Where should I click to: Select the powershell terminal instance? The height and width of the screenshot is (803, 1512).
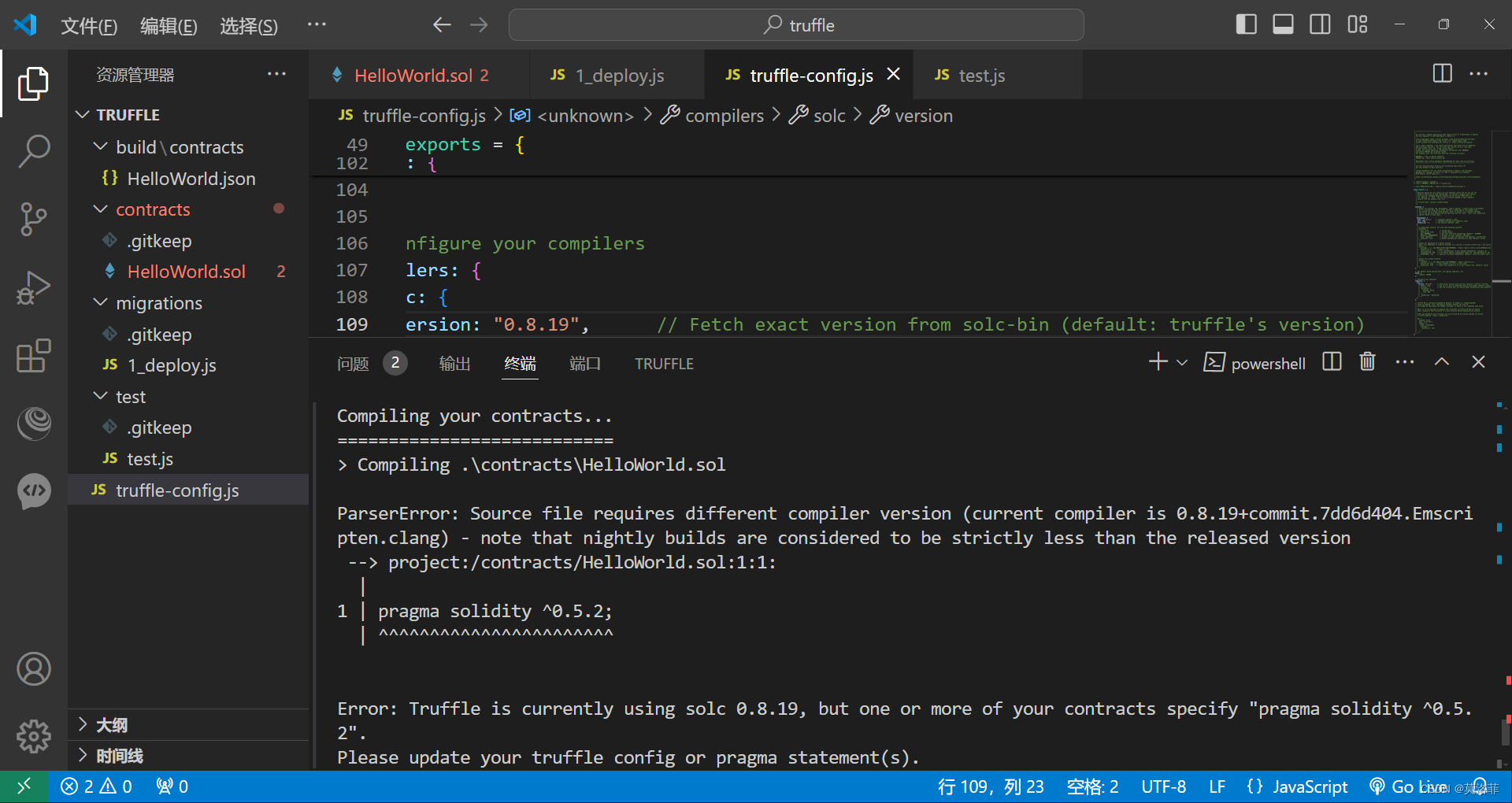click(x=1254, y=363)
